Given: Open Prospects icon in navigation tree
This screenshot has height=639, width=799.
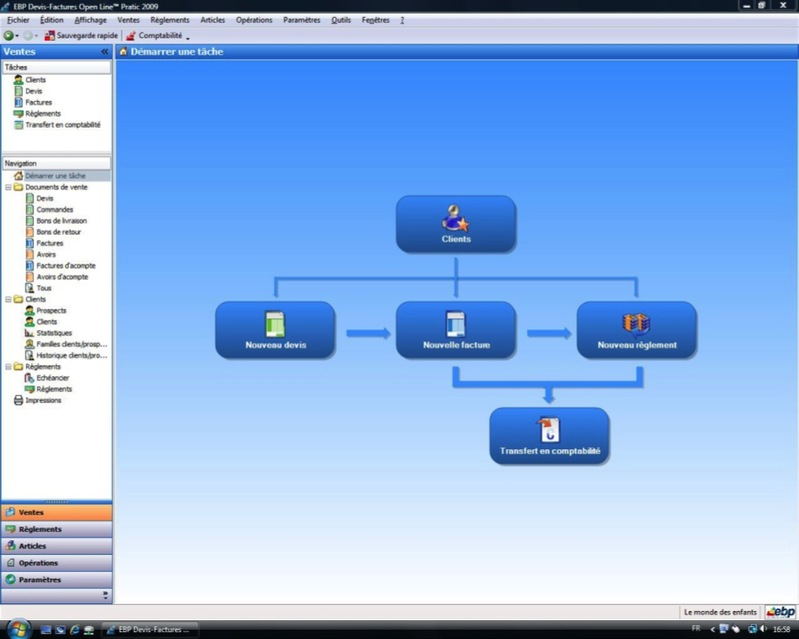Looking at the screenshot, I should point(30,310).
